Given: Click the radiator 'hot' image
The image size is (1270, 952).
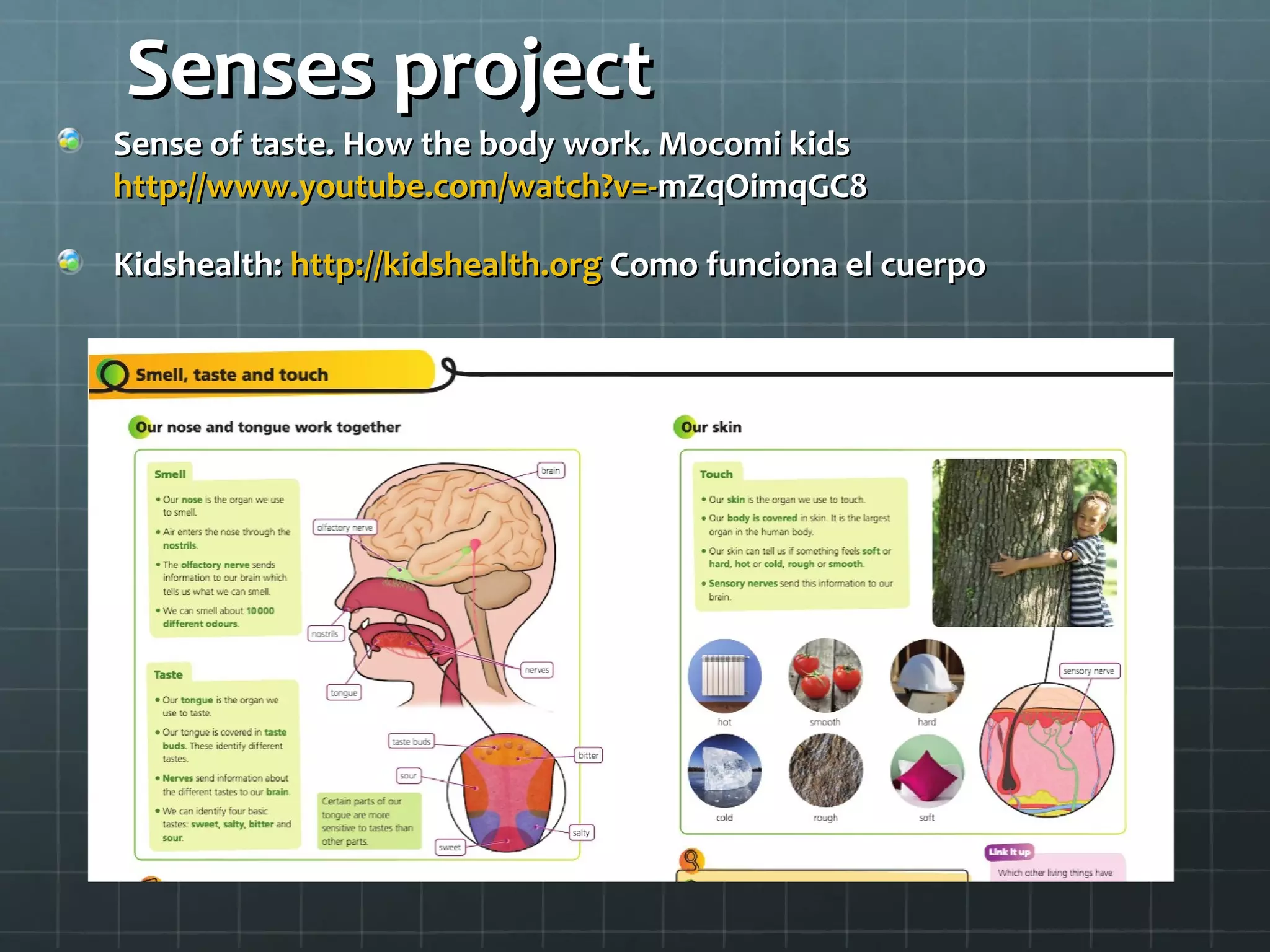Looking at the screenshot, I should (x=724, y=676).
